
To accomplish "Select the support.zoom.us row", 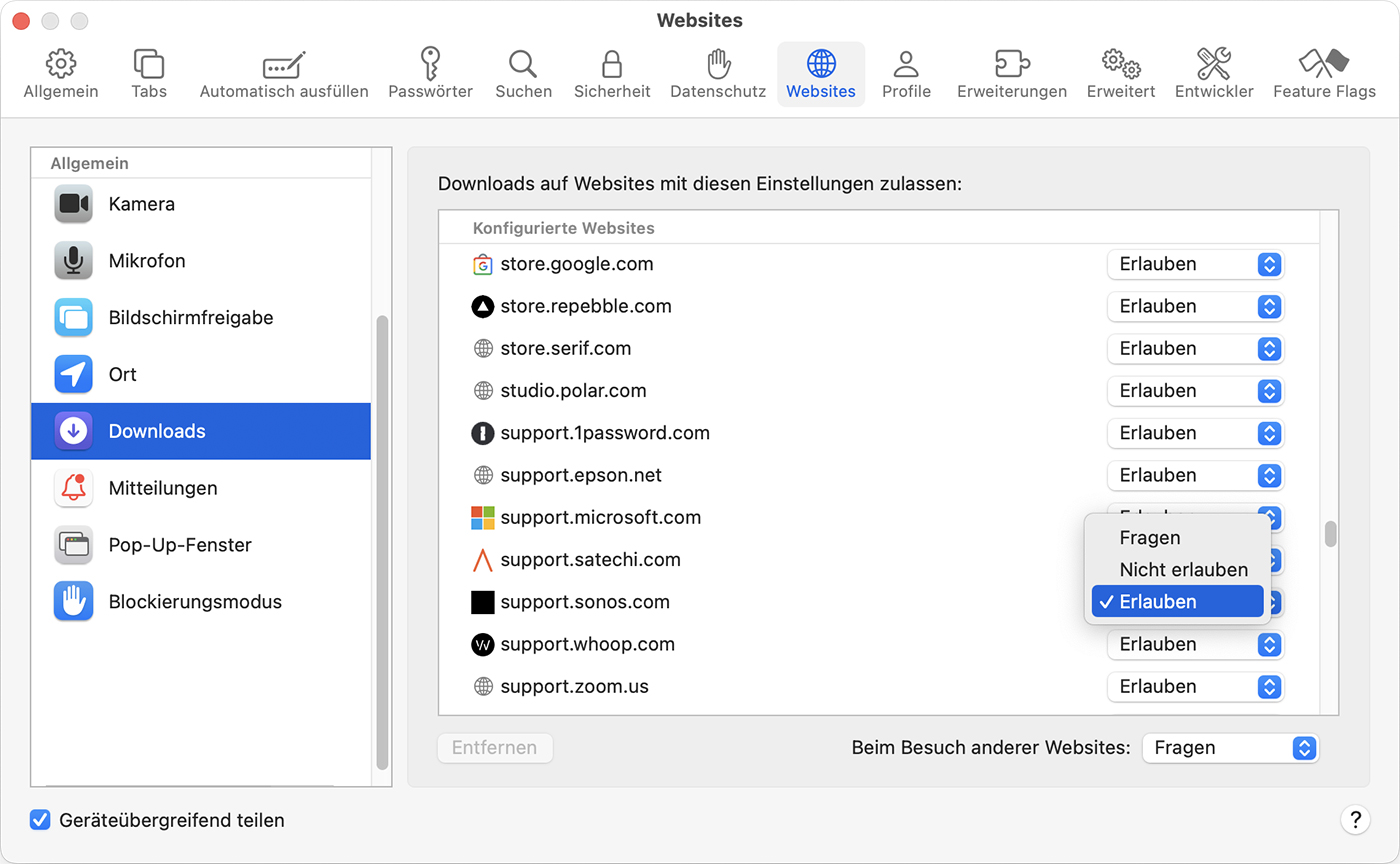I will 880,687.
